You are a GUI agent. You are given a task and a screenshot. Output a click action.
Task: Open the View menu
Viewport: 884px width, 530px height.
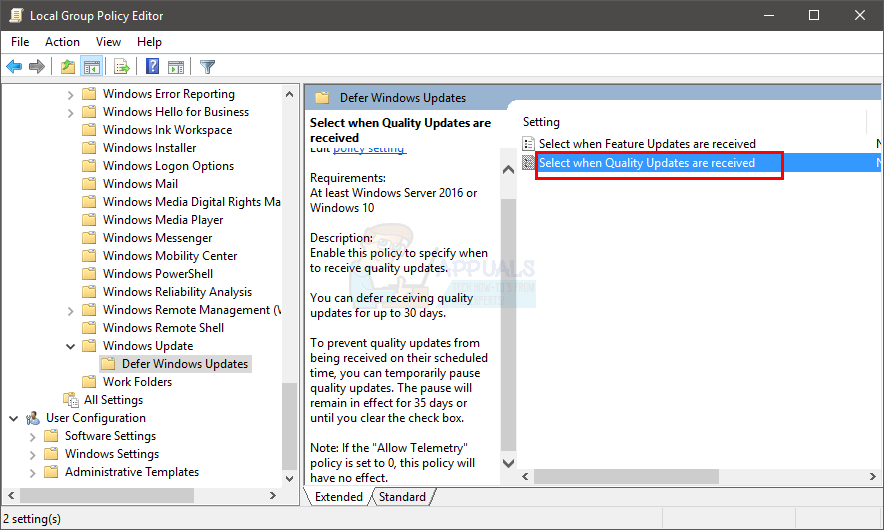(x=108, y=42)
